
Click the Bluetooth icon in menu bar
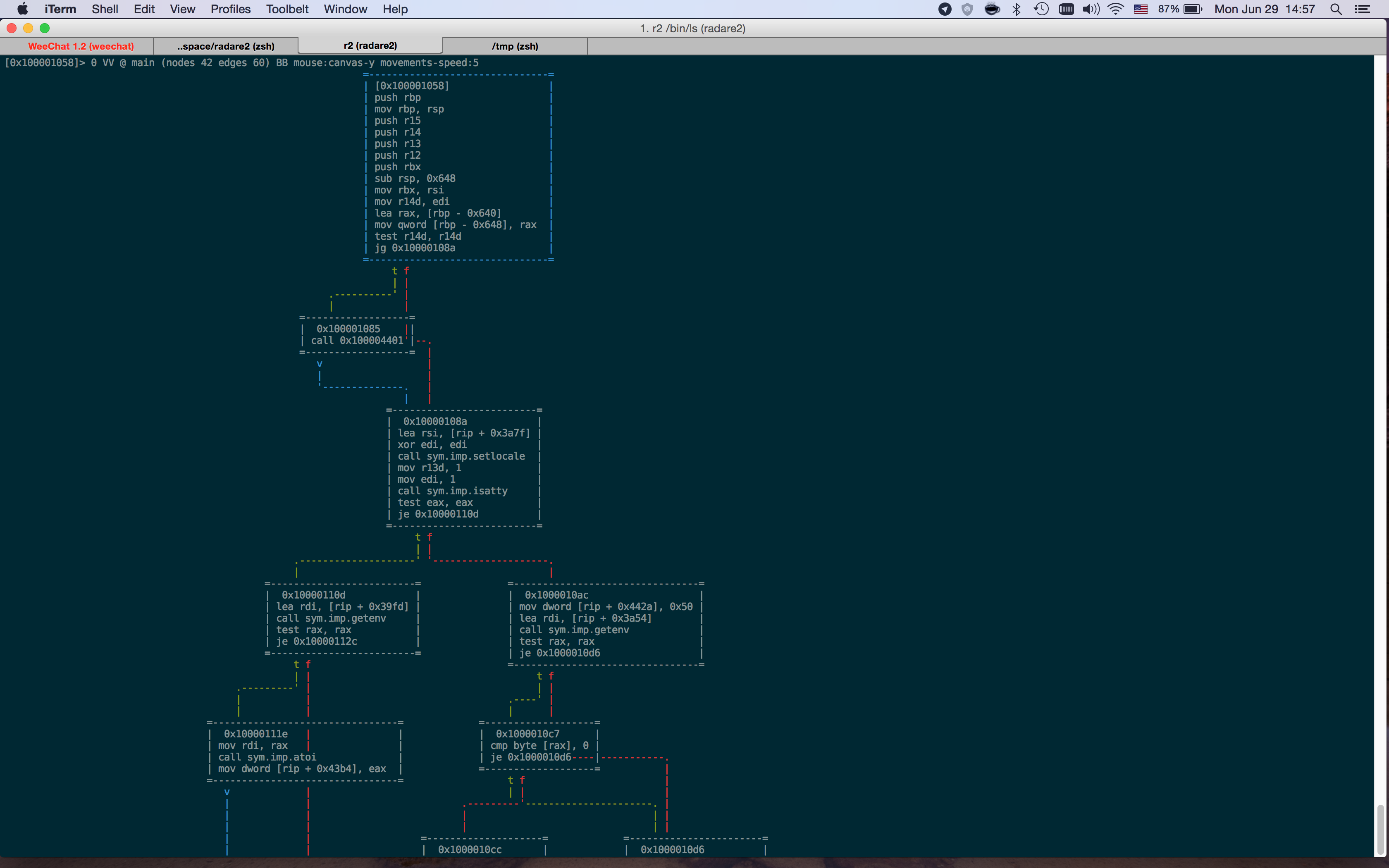[x=1017, y=9]
